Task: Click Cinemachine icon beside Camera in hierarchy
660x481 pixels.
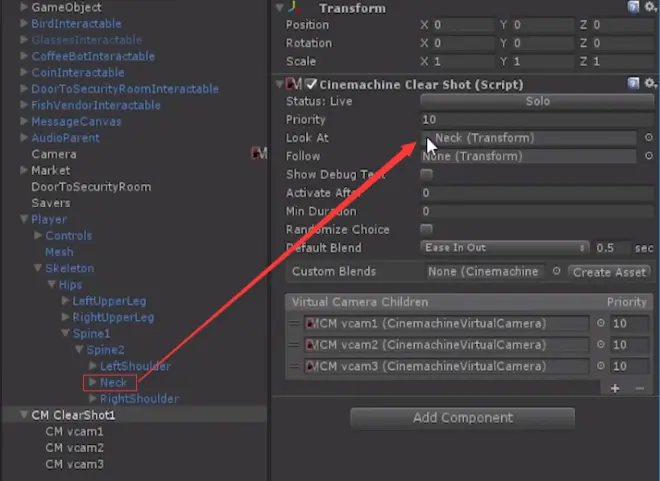Action: [x=259, y=154]
